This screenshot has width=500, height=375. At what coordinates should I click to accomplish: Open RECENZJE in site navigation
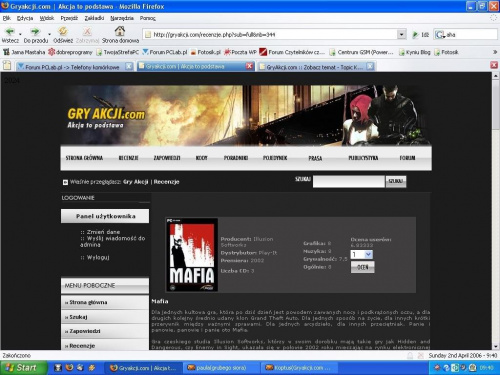(x=128, y=158)
